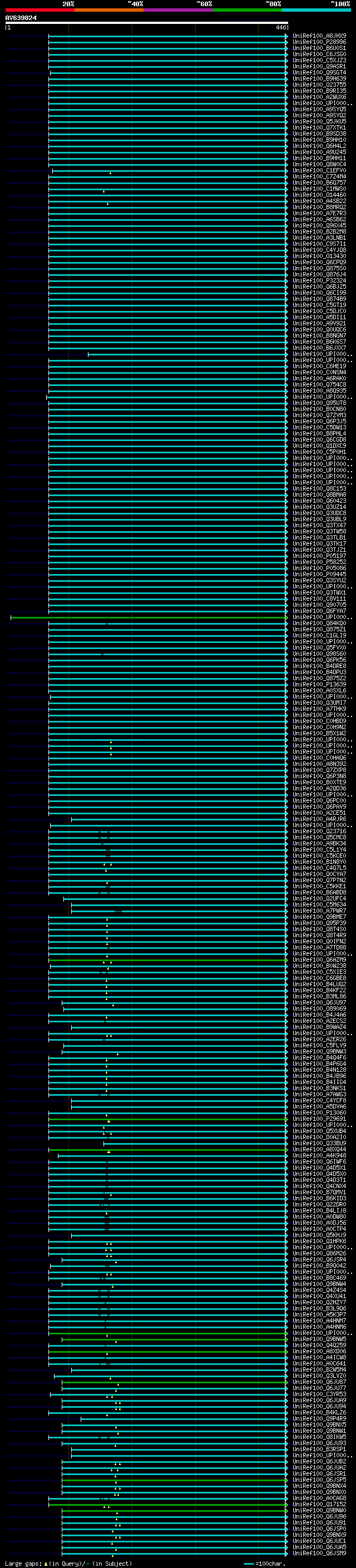Select hit UniRef100_Q6JSM9
Viewport: 356px width, 1568px height.
[319, 1553]
